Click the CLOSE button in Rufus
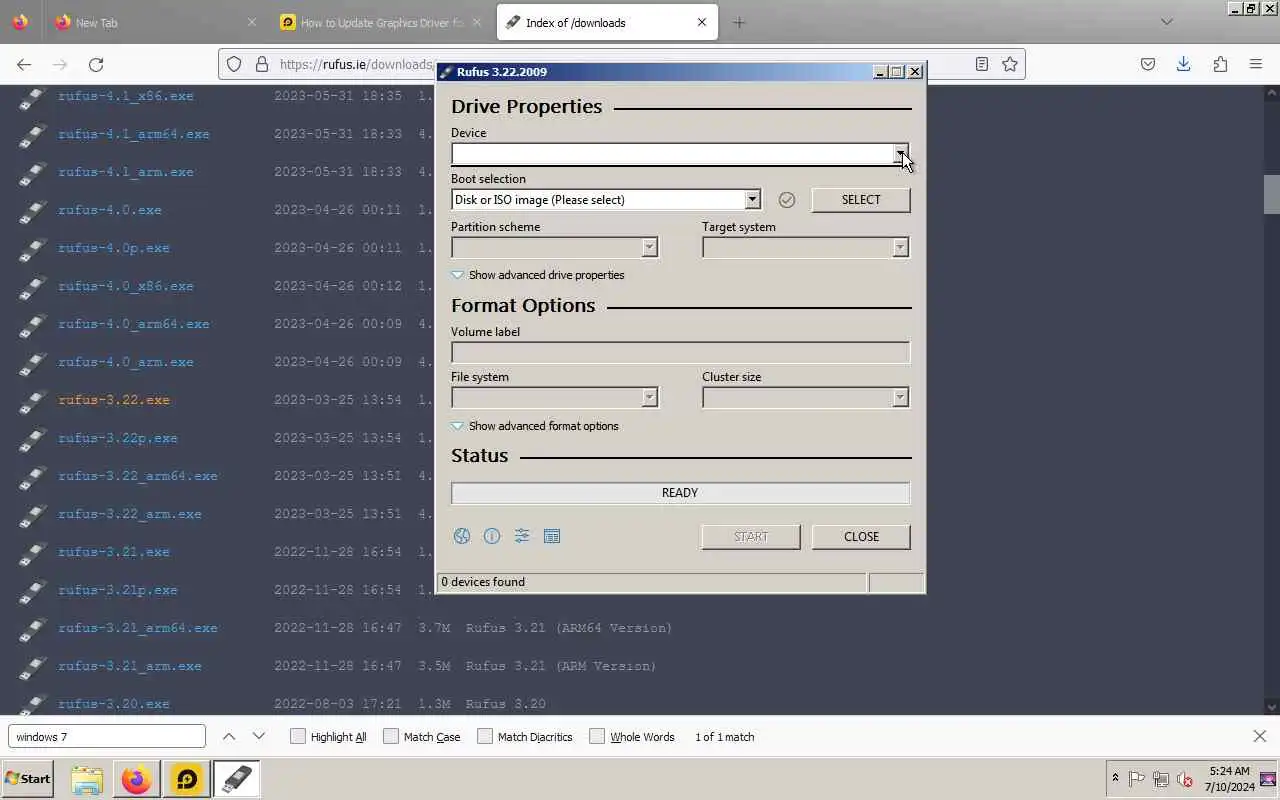Screen dimensions: 1280x800 pyautogui.click(x=861, y=537)
